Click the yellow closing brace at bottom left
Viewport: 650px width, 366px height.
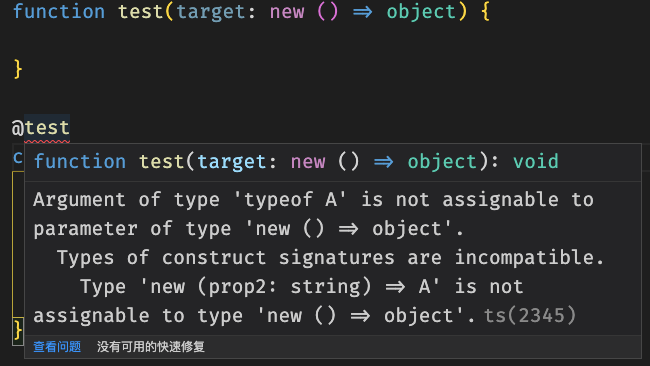(17, 330)
